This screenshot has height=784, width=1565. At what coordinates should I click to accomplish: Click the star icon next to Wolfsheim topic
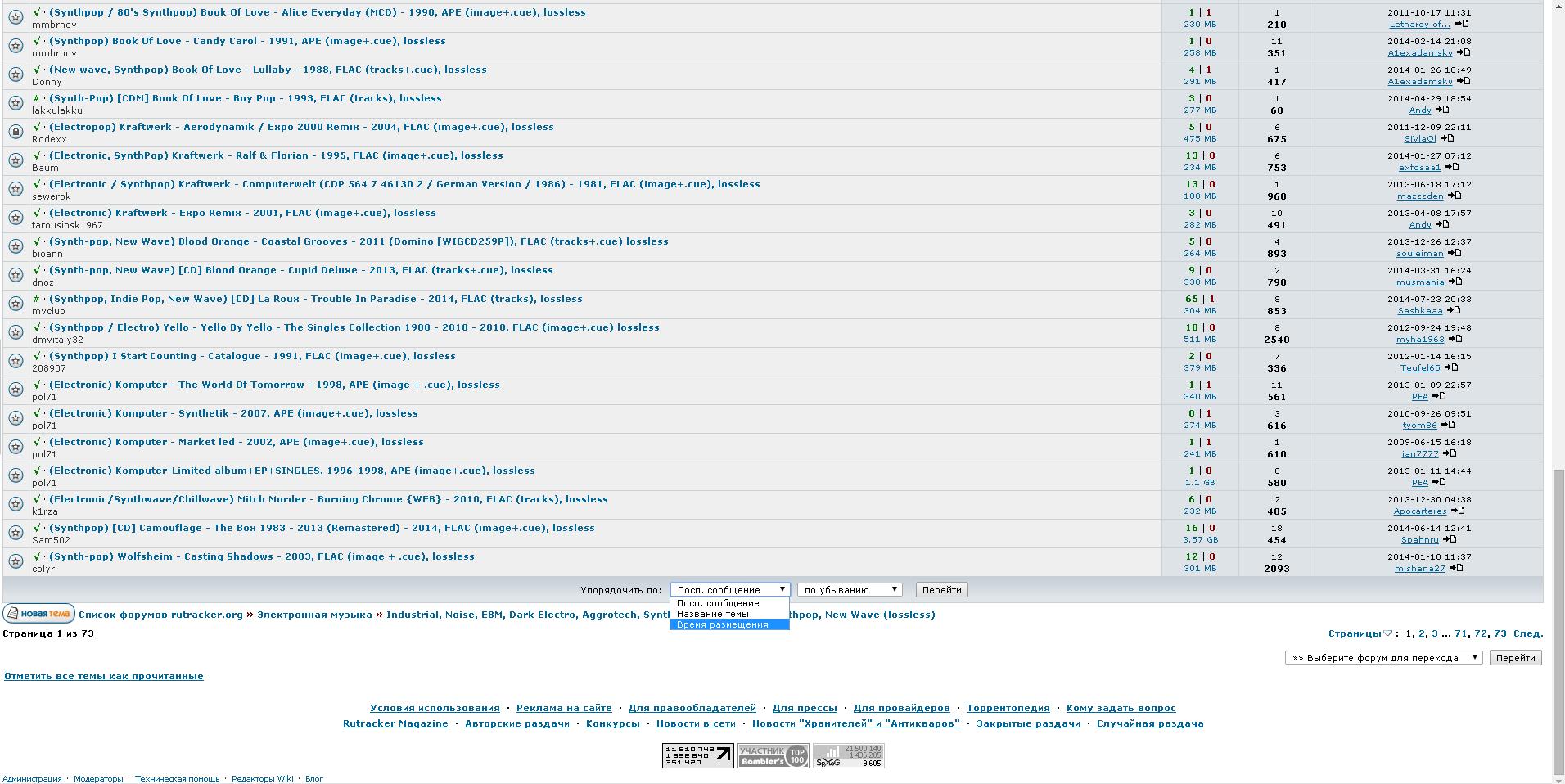(16, 561)
